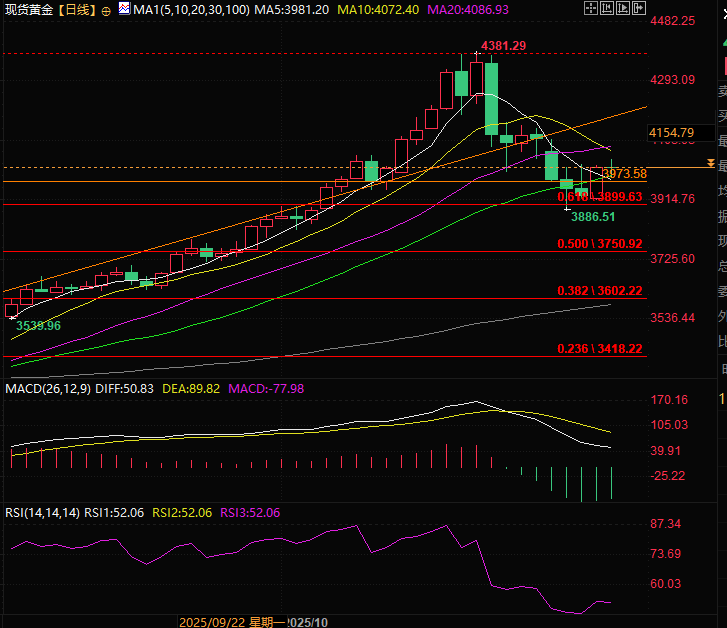
Task: Click the jump-to-start axis icon in the chart header
Action: pyautogui.click(x=607, y=8)
